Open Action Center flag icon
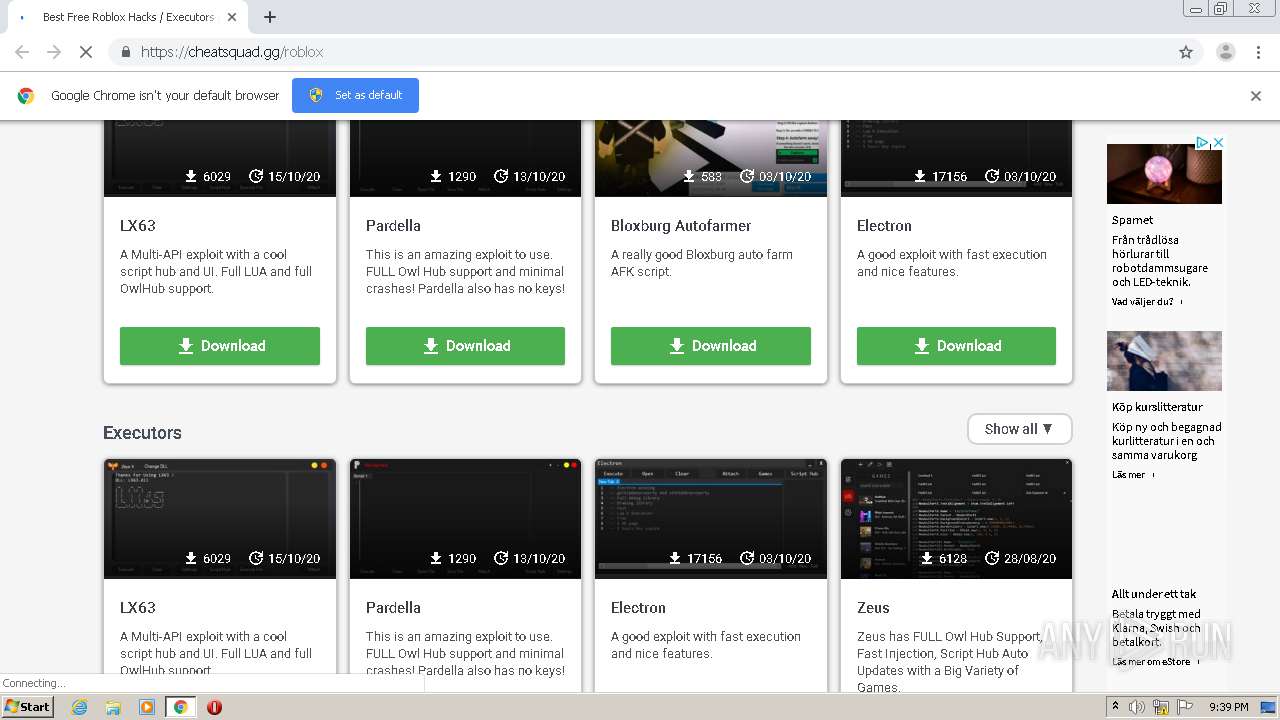This screenshot has width=1280, height=720. coord(1185,707)
